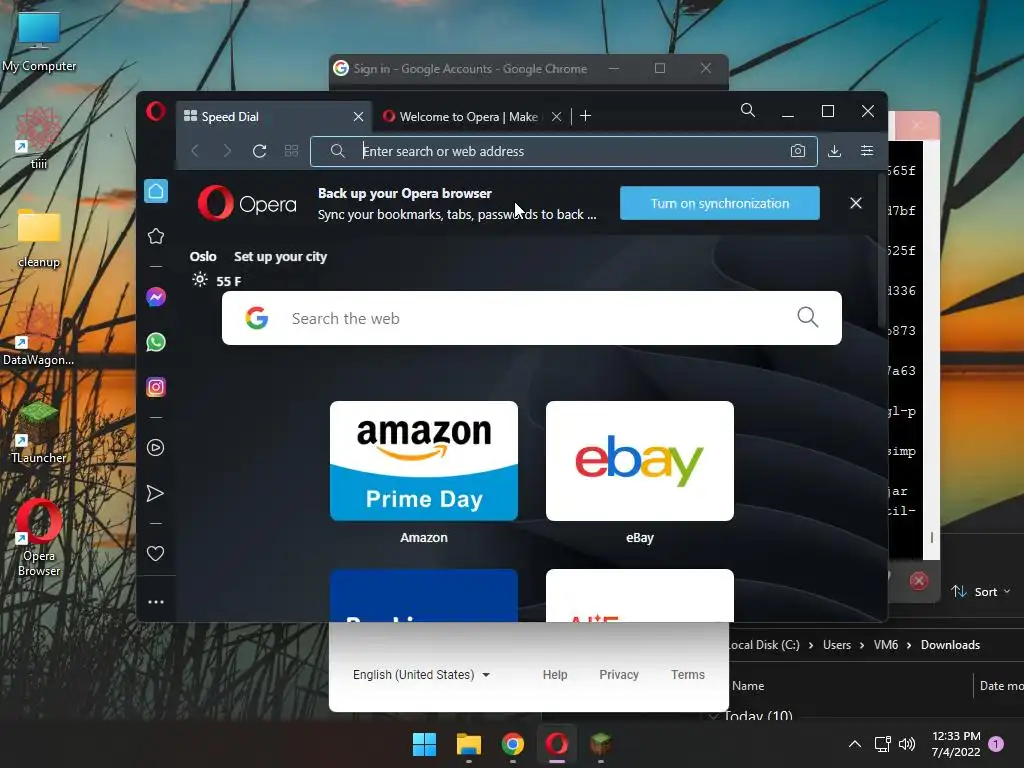Select My Computer desktop icon
Viewport: 1024px width, 768px height.
[x=39, y=42]
